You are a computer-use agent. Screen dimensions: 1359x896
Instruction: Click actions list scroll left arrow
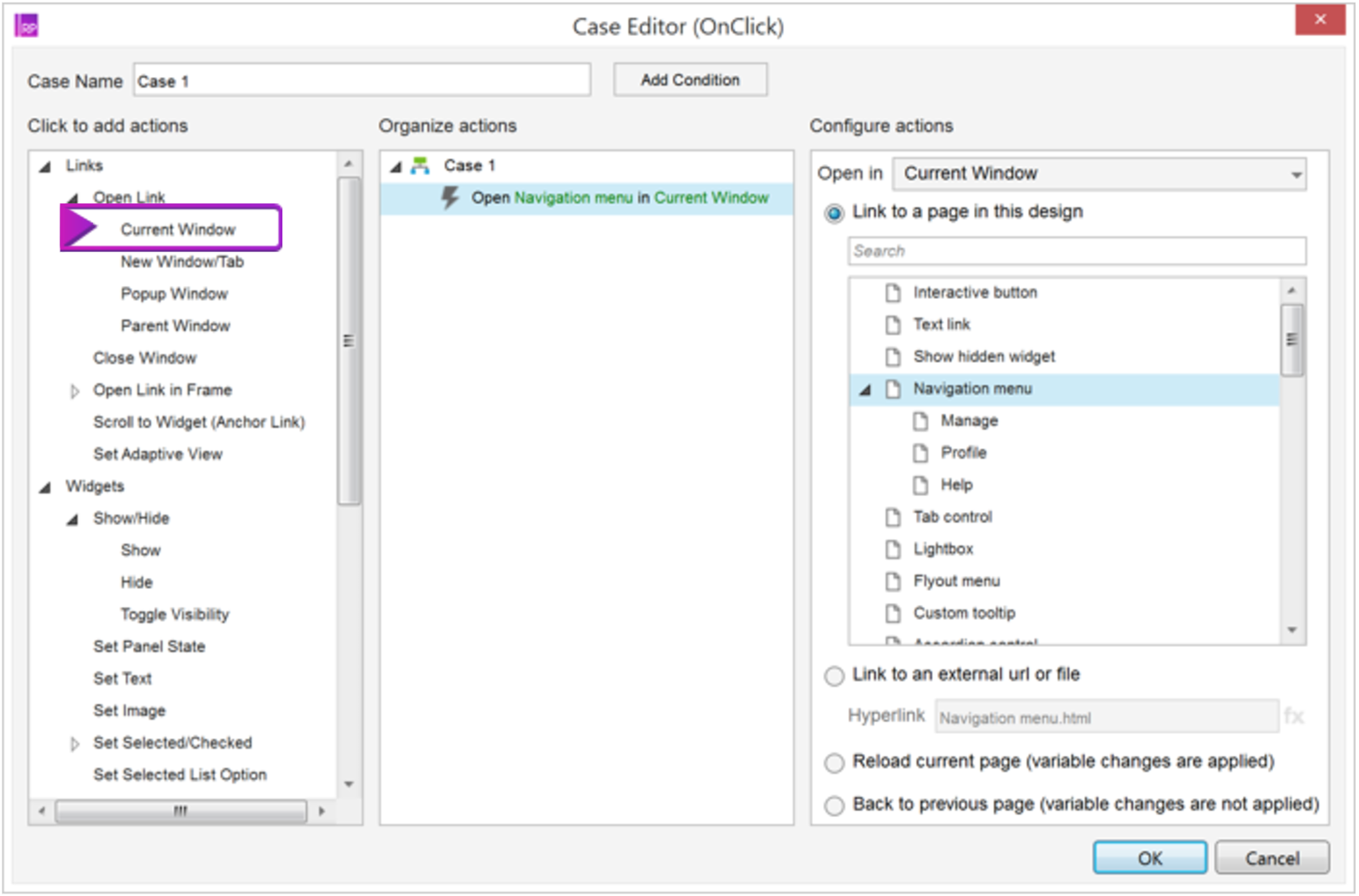41,811
